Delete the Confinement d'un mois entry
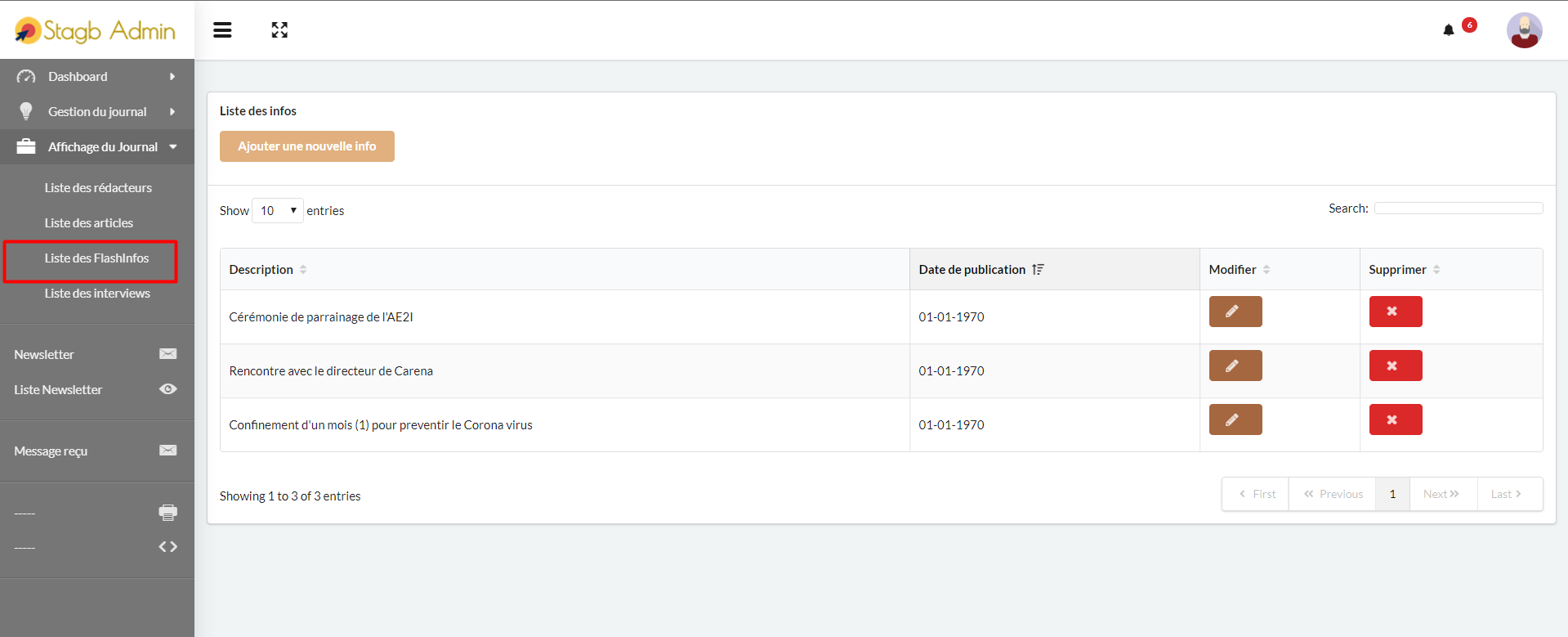 1395,419
